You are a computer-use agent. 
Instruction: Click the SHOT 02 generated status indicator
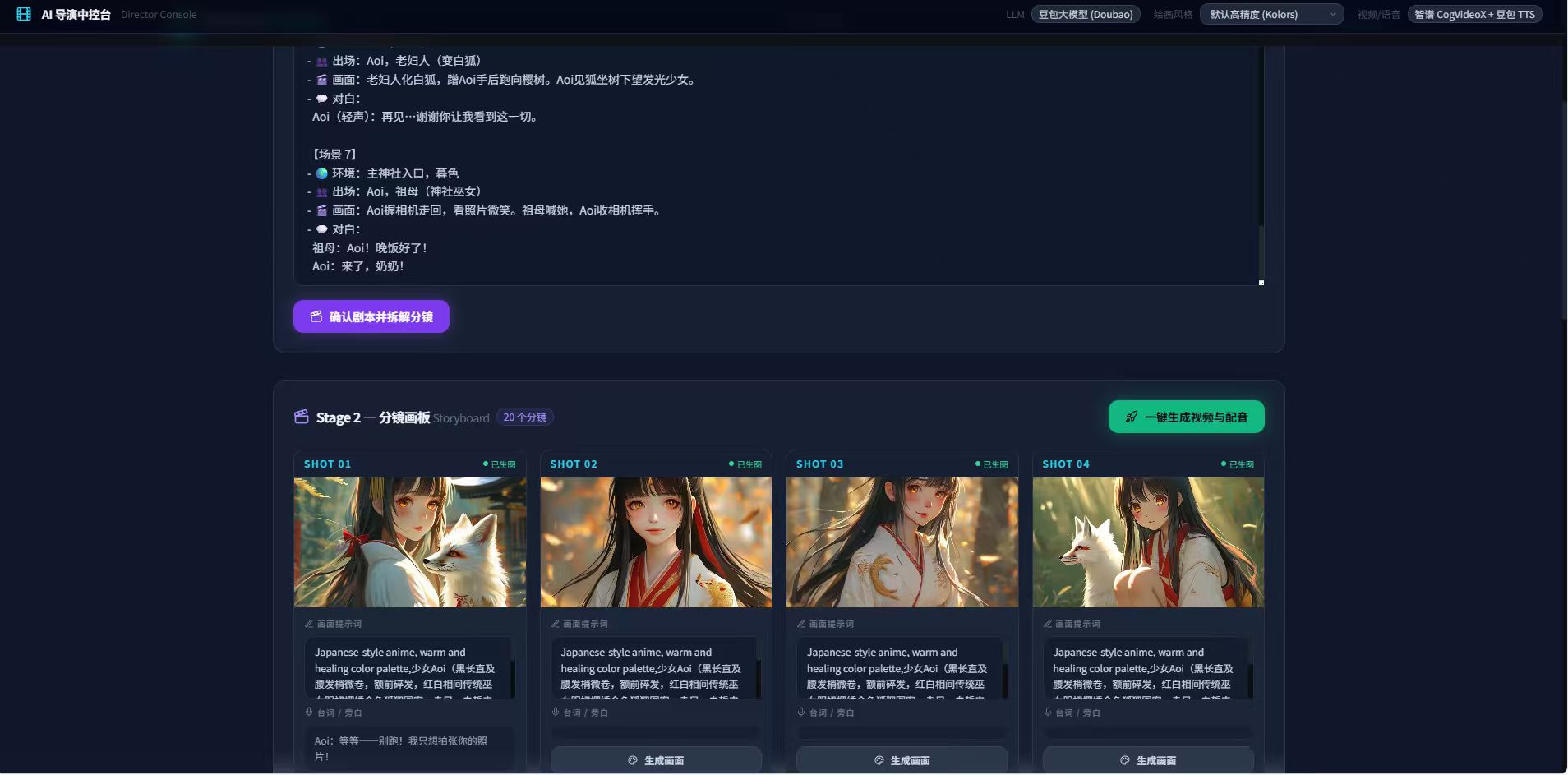(x=745, y=464)
